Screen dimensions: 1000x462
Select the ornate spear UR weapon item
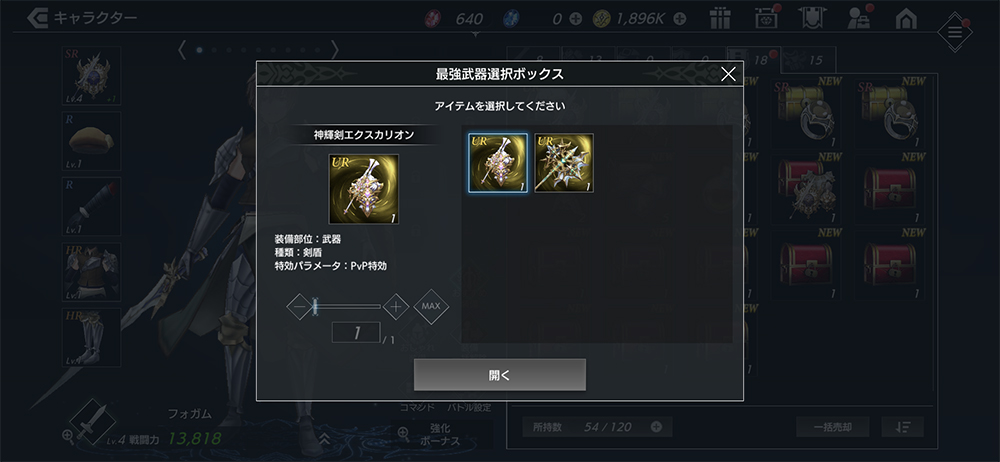point(564,163)
